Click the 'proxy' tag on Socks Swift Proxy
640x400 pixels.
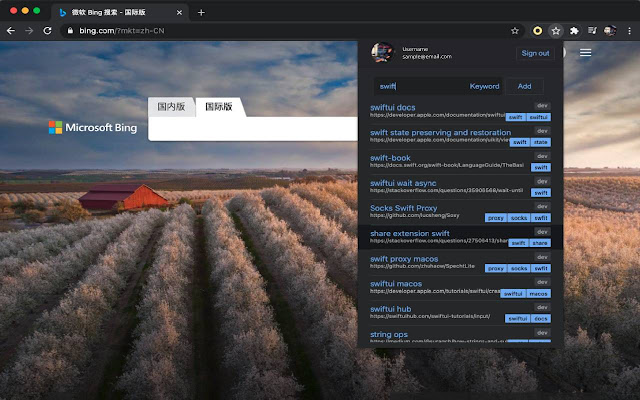click(x=496, y=218)
